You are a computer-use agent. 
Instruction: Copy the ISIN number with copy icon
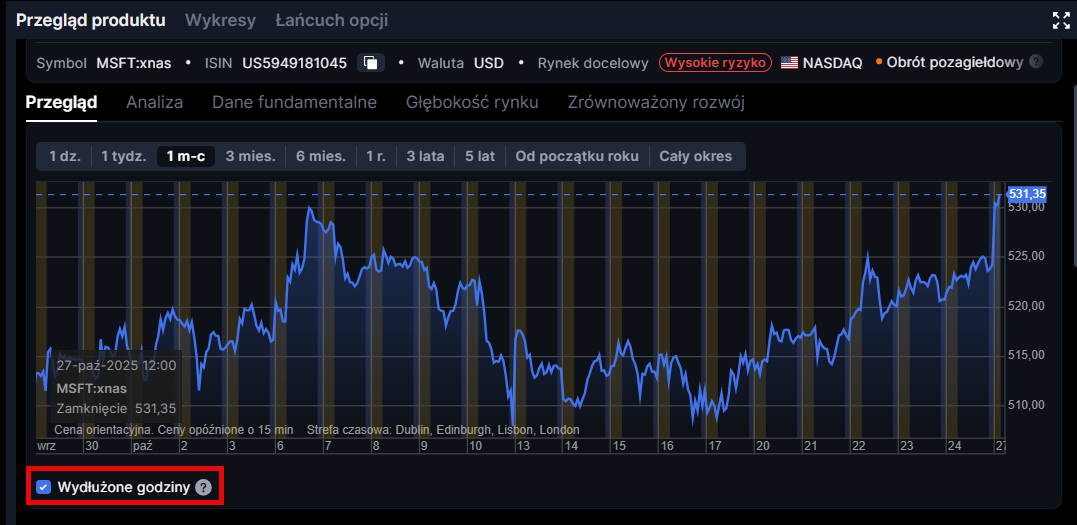(370, 63)
